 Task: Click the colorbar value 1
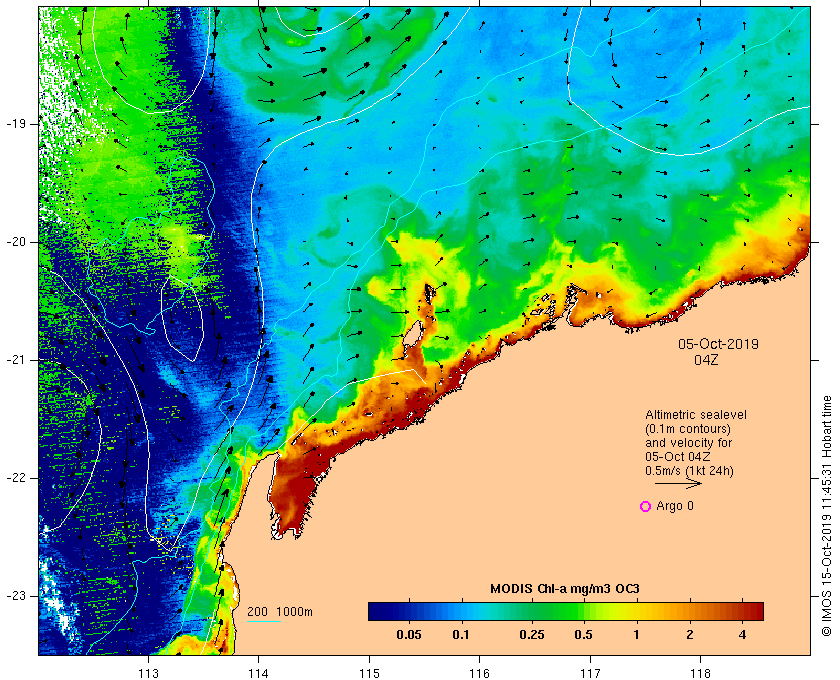point(636,635)
